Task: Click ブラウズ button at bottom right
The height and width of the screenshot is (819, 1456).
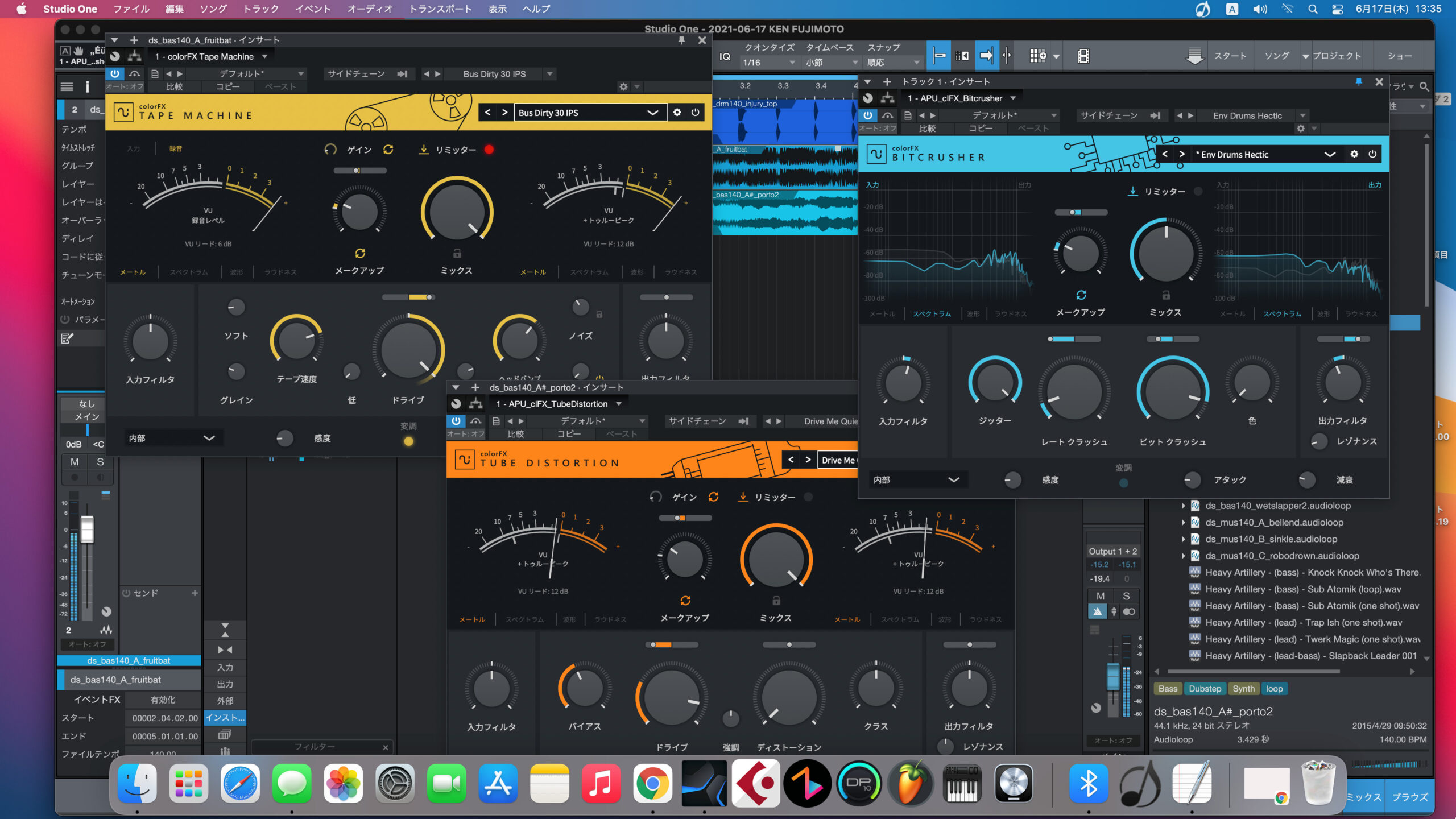Action: [1409, 797]
